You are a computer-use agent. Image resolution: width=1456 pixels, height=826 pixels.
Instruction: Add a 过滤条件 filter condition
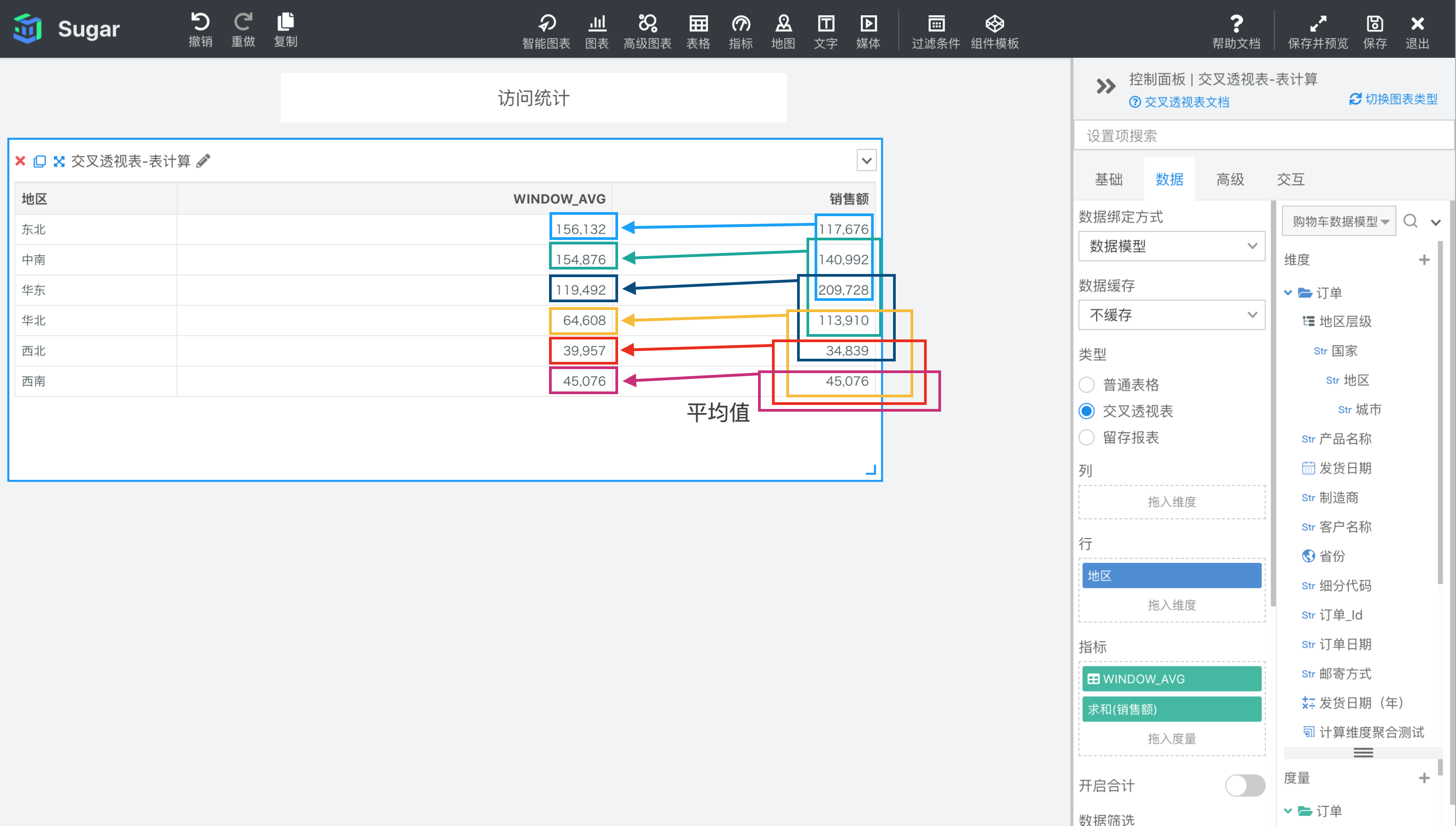point(936,31)
